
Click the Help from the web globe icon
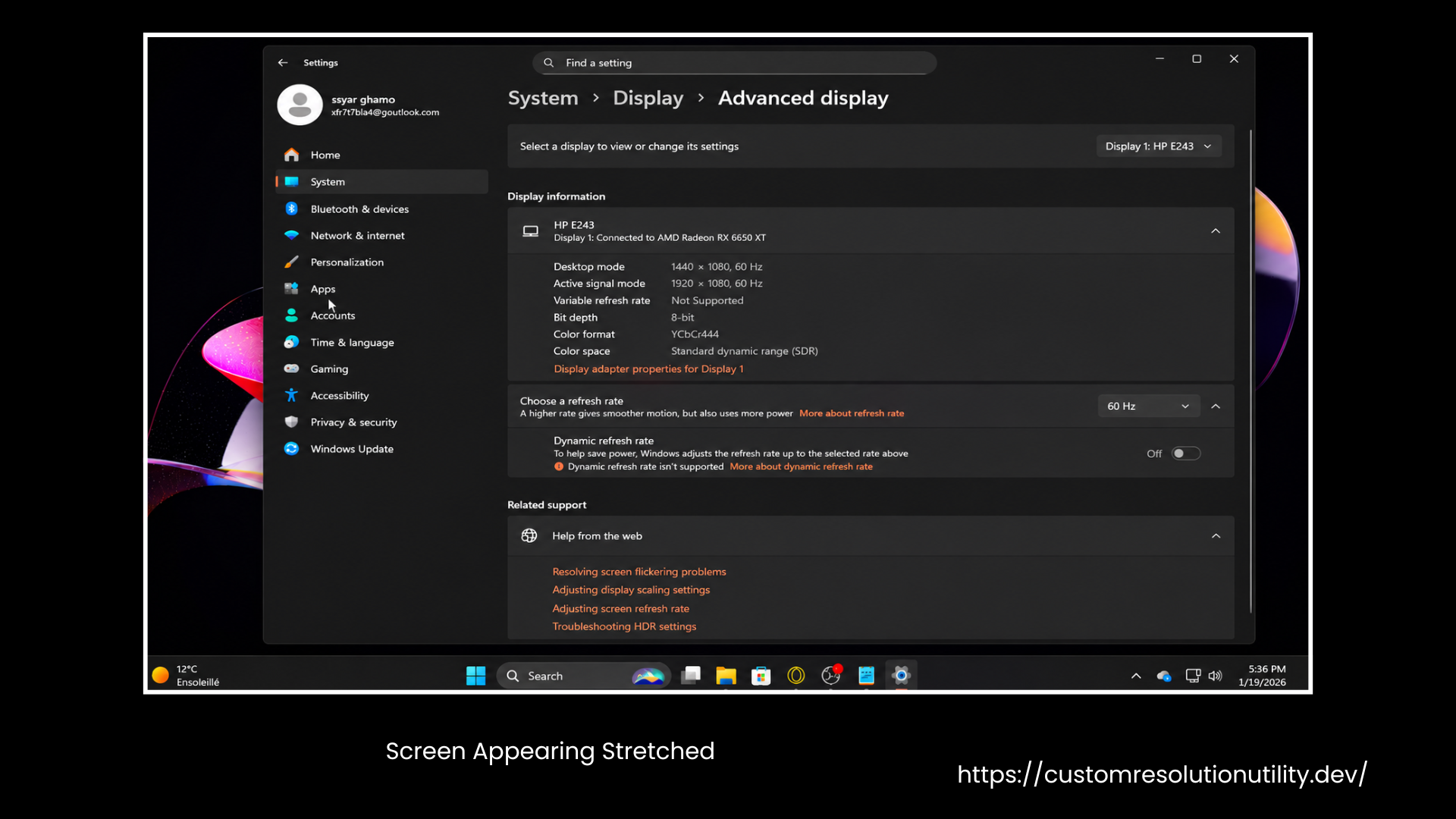(x=529, y=535)
